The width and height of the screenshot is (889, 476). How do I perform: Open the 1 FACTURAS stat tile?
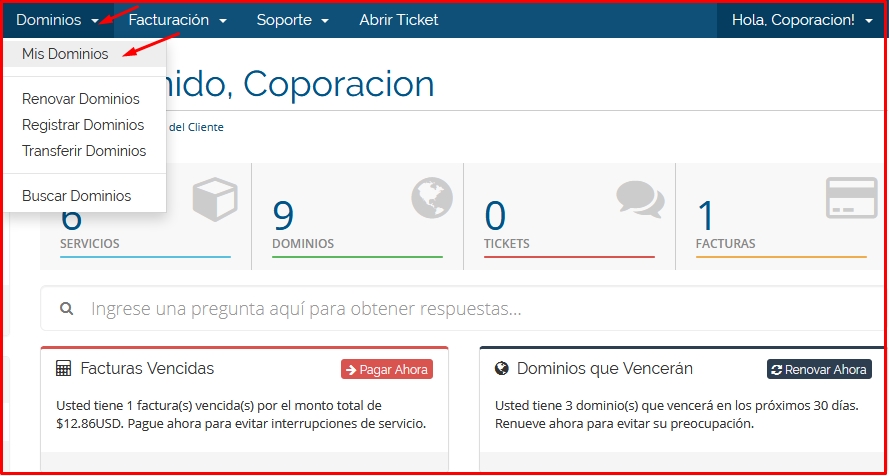[x=781, y=216]
